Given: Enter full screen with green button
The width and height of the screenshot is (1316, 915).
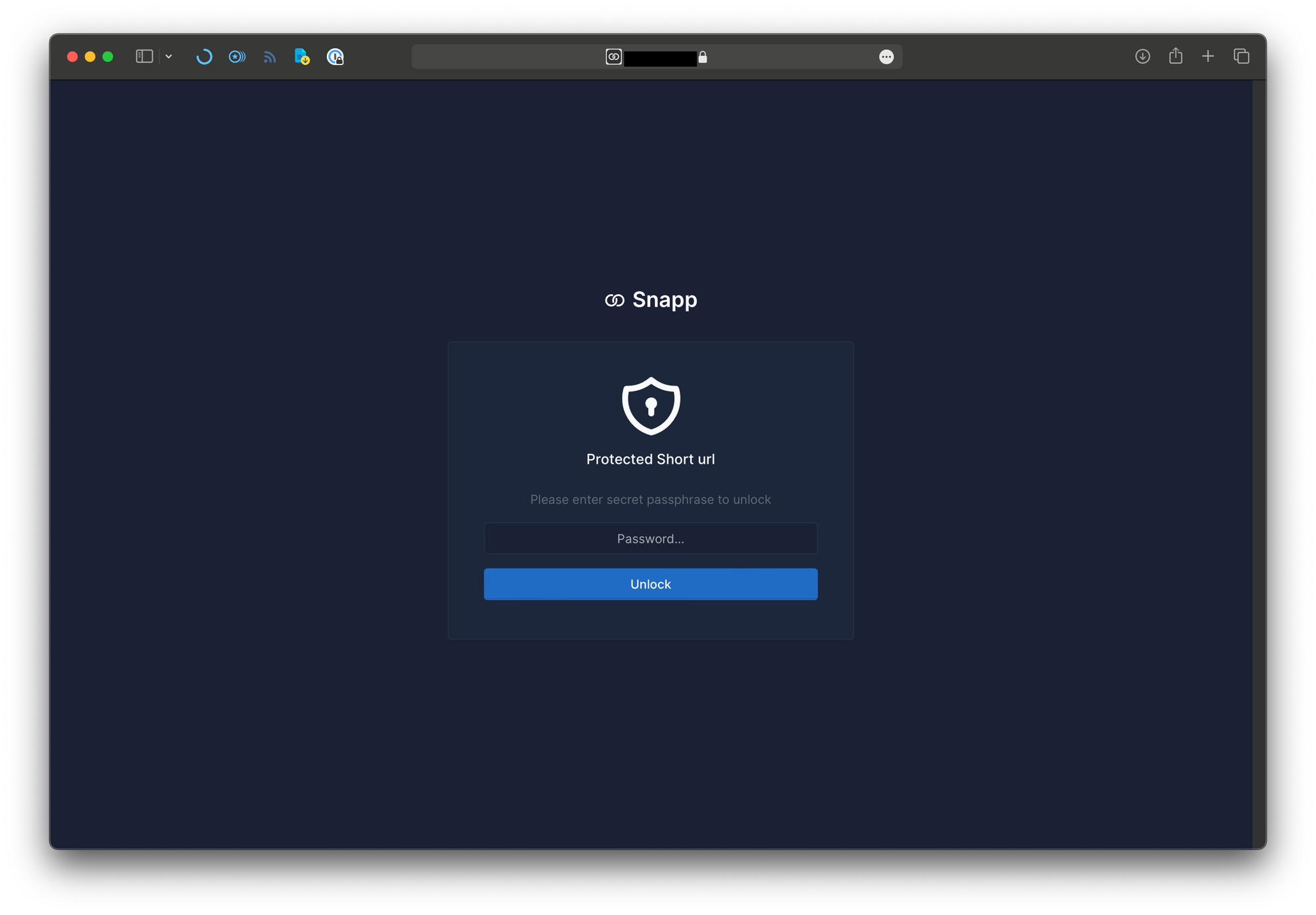Looking at the screenshot, I should tap(108, 57).
